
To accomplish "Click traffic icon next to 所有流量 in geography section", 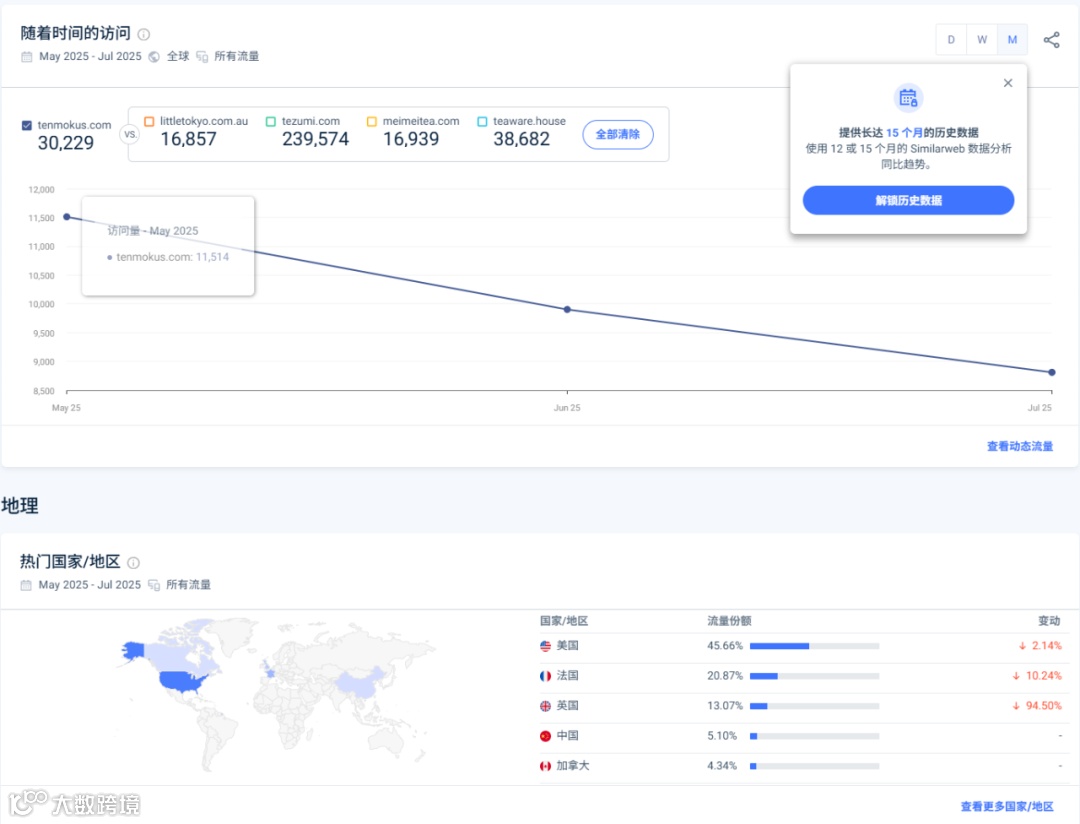I will pyautogui.click(x=154, y=585).
